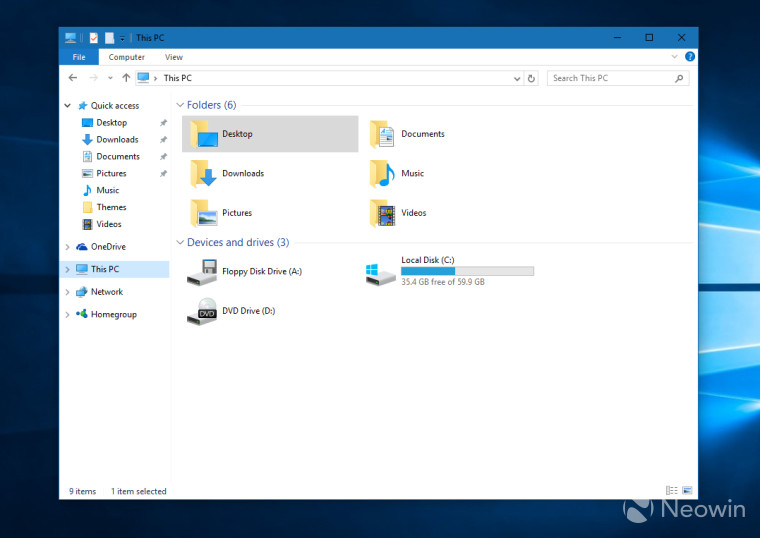The height and width of the screenshot is (538, 760).
Task: Go back with the back arrow
Action: (x=73, y=78)
